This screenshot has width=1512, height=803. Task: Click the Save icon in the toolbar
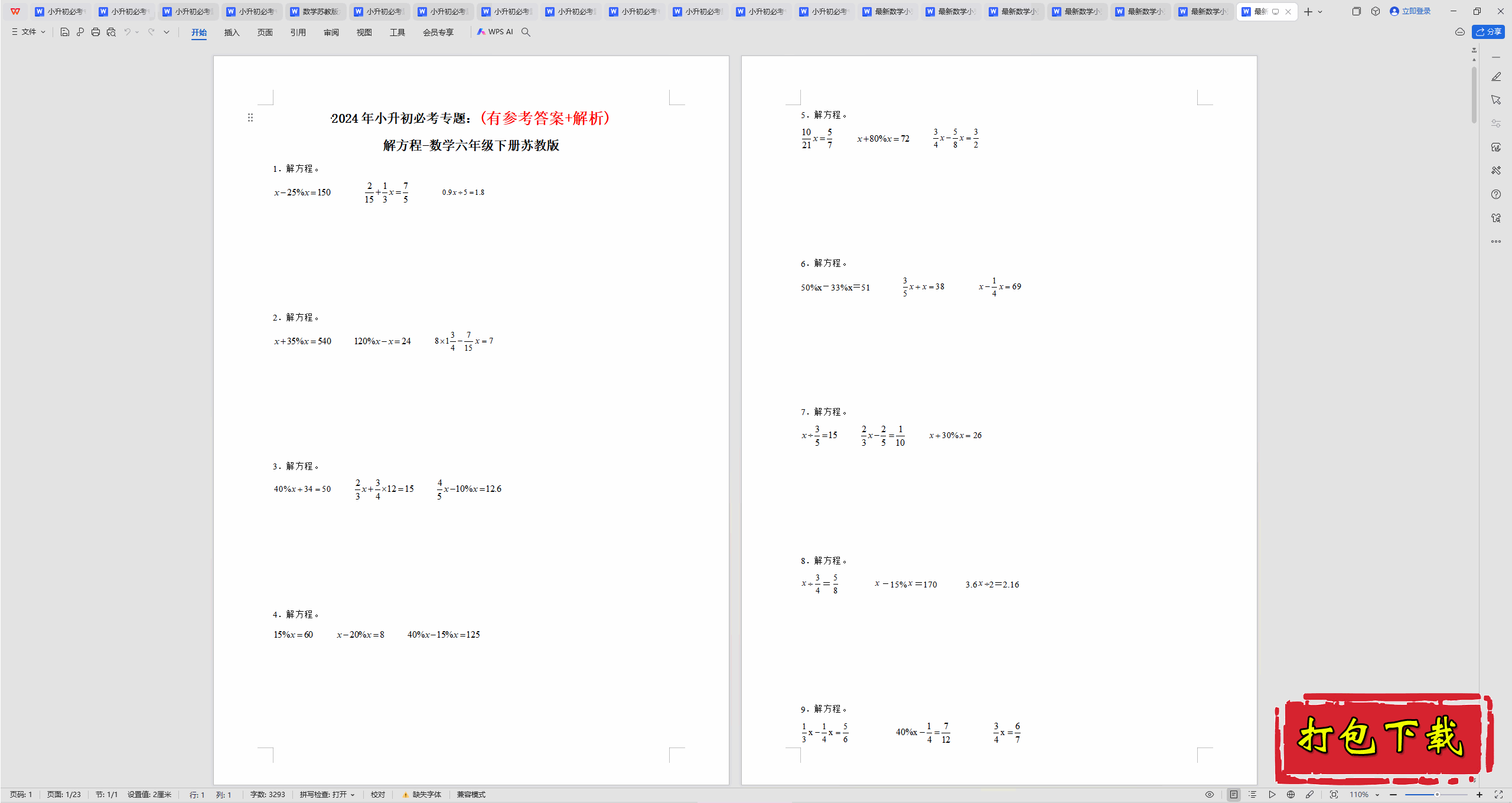(65, 32)
